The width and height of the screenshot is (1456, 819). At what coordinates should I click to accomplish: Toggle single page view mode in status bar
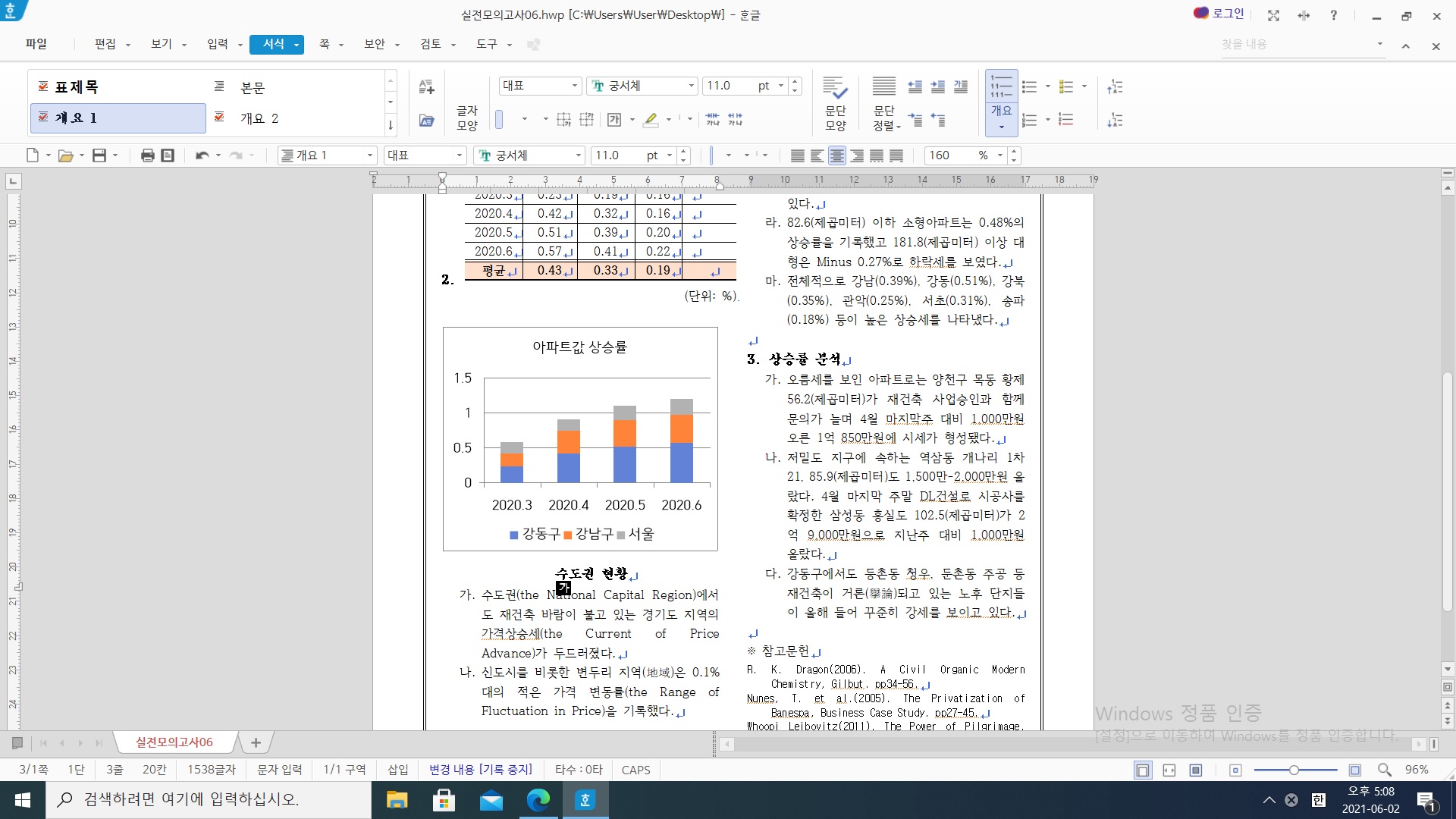[x=1142, y=770]
